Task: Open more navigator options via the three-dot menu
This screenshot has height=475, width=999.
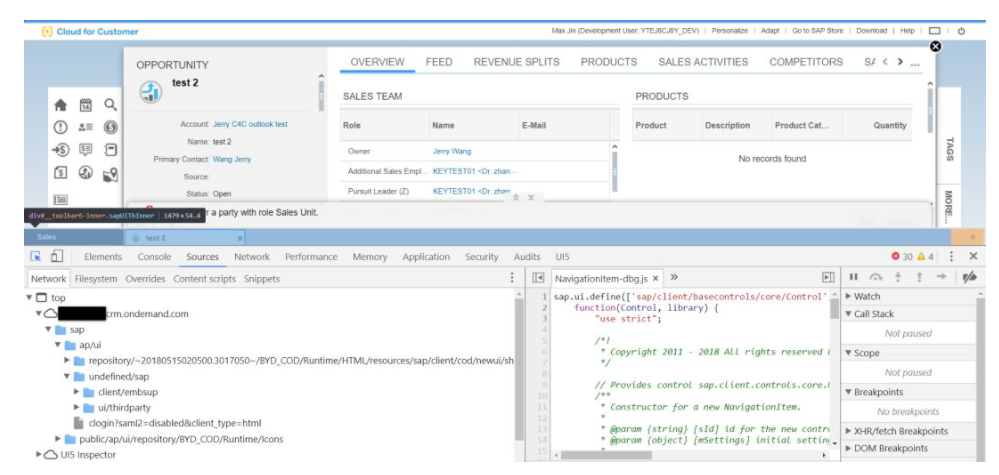Action: (x=512, y=278)
